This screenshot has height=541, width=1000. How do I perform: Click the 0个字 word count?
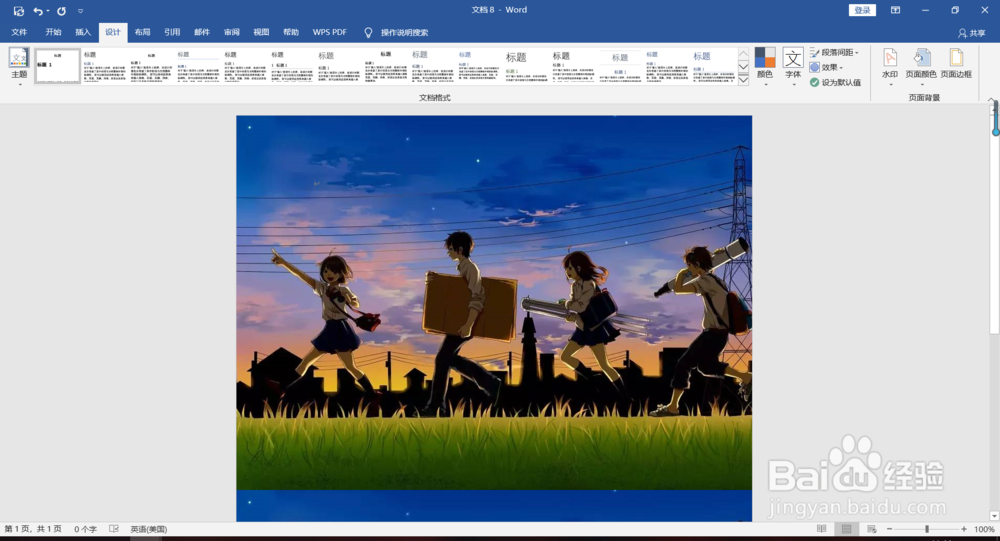[x=85, y=529]
